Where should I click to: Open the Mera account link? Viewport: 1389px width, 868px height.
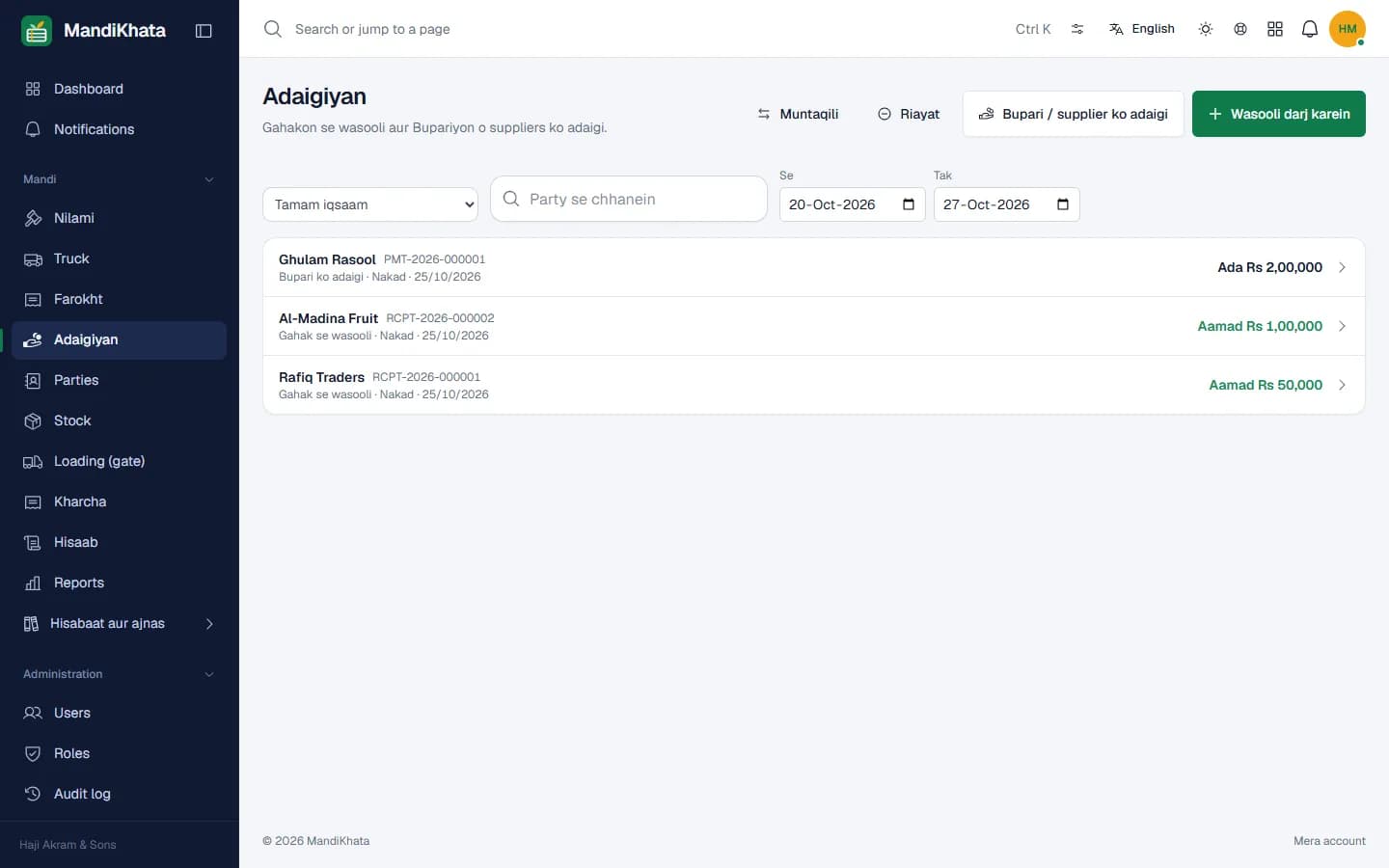tap(1329, 841)
